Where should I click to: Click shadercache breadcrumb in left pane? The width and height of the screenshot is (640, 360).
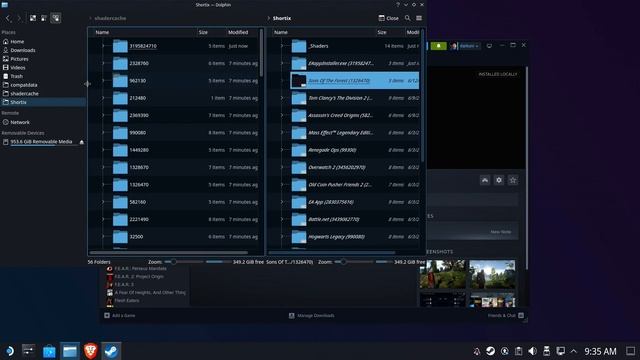pos(110,18)
